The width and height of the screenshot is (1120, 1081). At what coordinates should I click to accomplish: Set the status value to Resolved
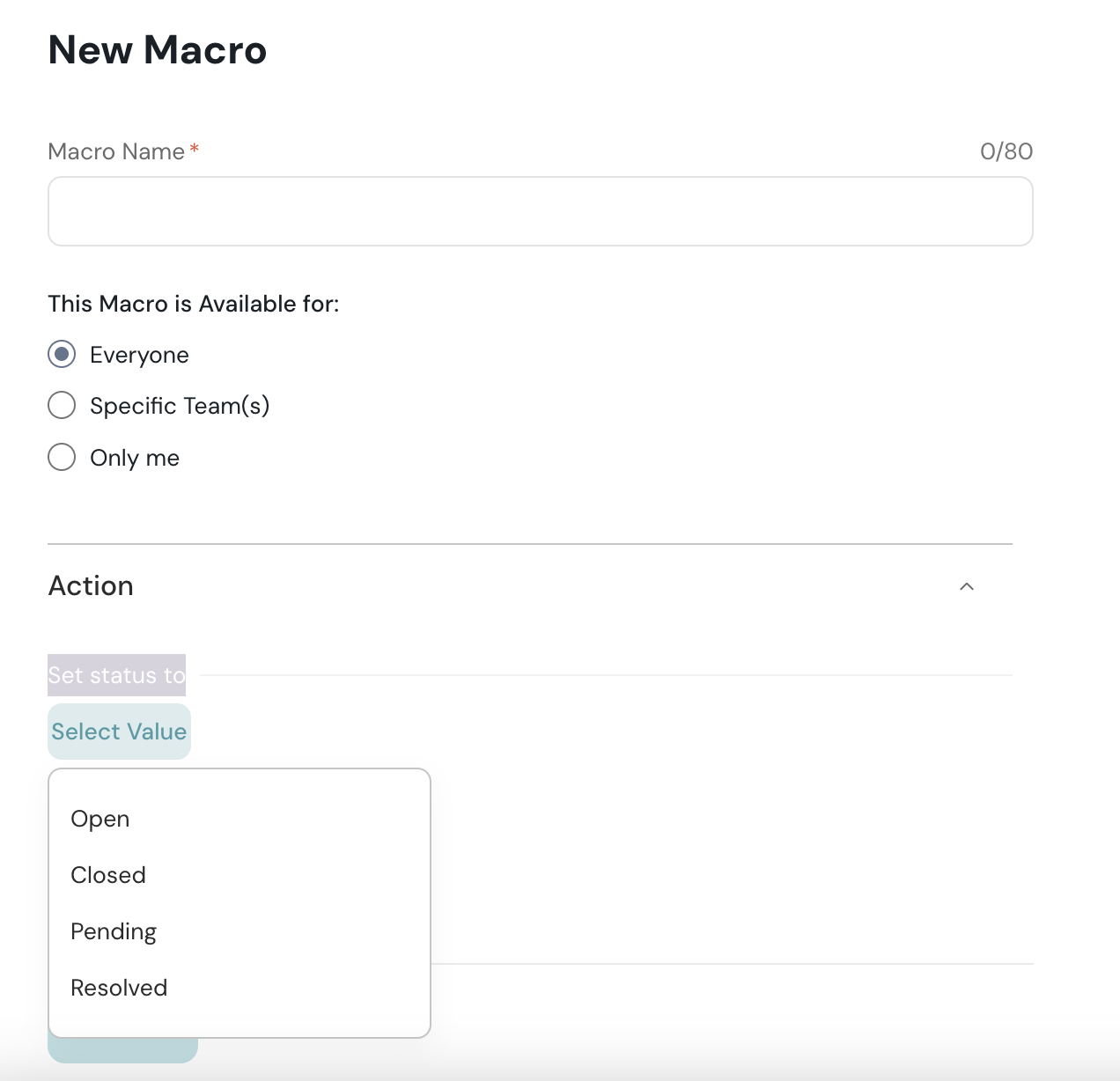tap(119, 988)
